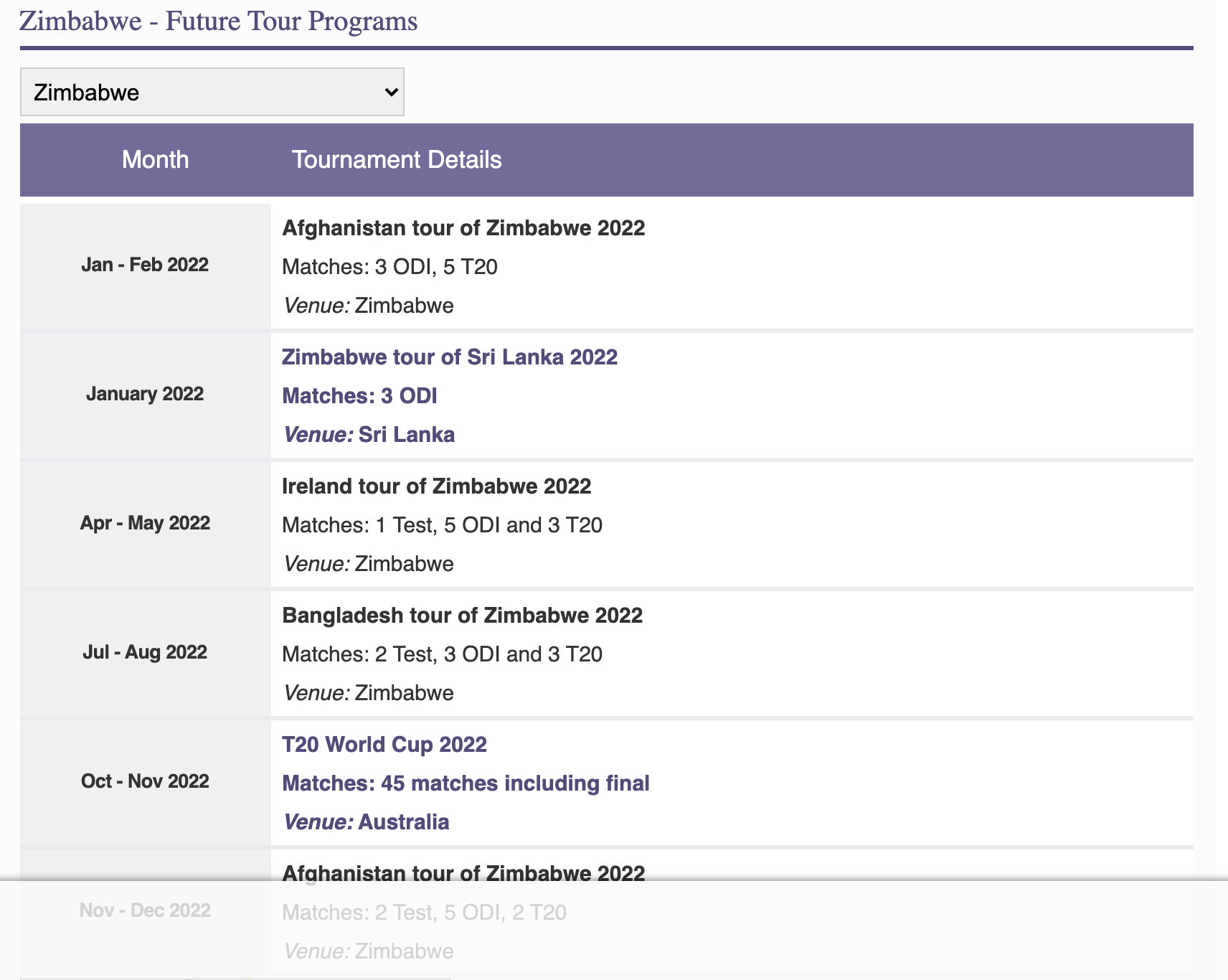Select the Tournament Details column header
Image resolution: width=1228 pixels, height=980 pixels.
tap(397, 159)
